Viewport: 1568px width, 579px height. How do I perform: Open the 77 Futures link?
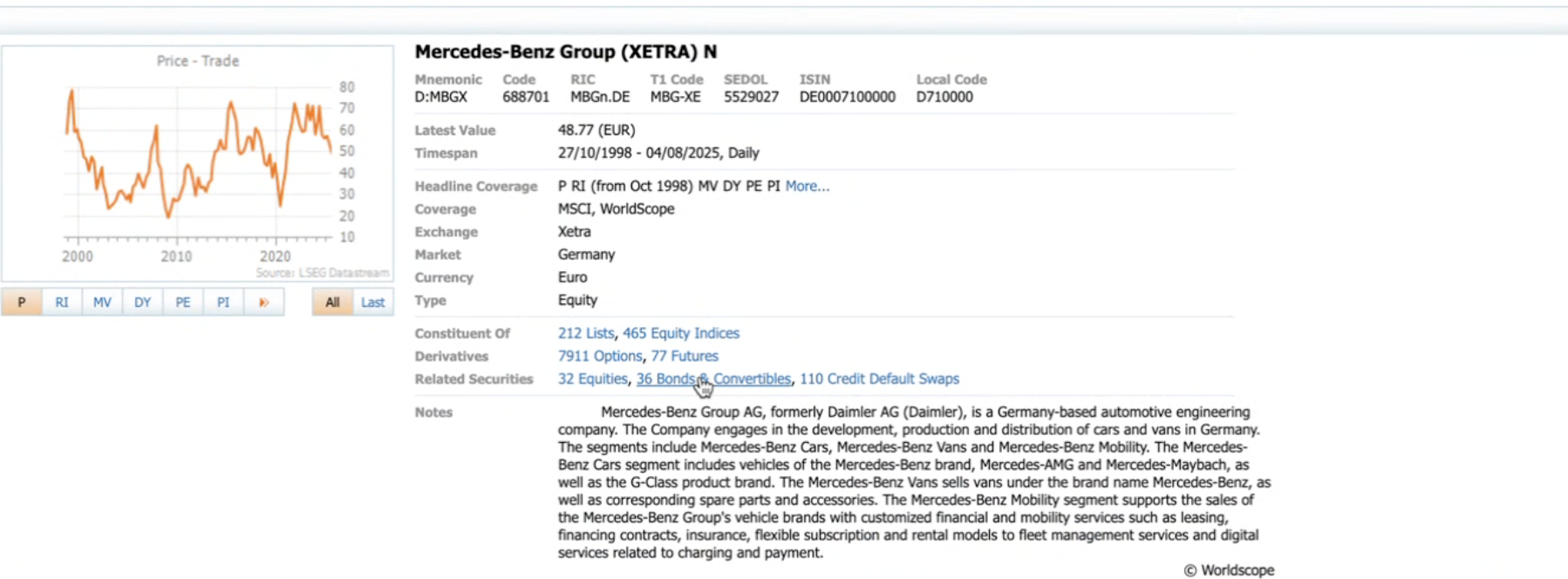(x=685, y=356)
